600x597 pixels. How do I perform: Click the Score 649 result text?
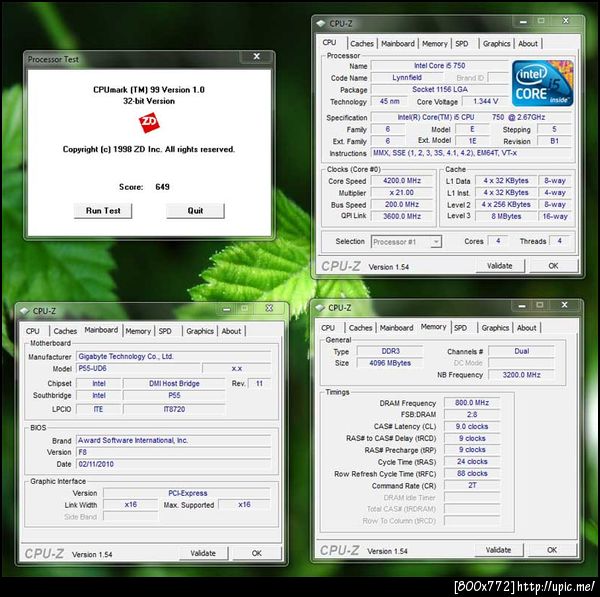click(144, 187)
